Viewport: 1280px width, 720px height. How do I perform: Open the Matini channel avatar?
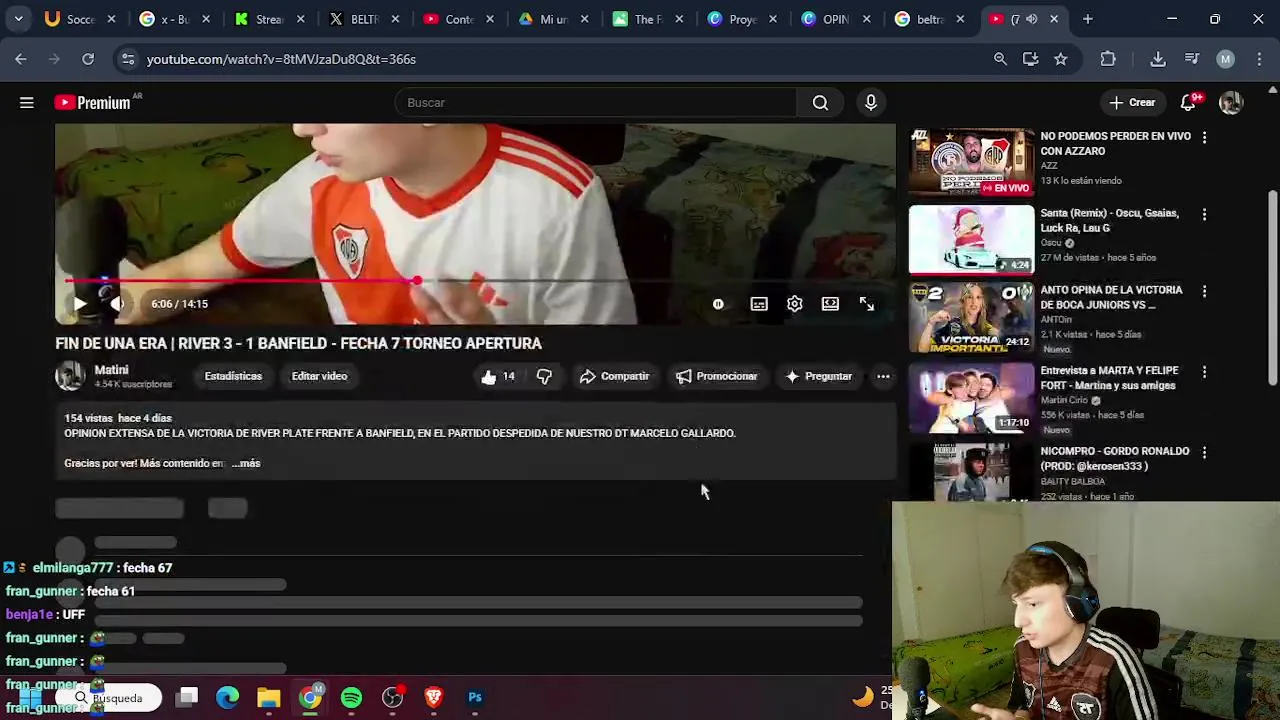tap(70, 376)
